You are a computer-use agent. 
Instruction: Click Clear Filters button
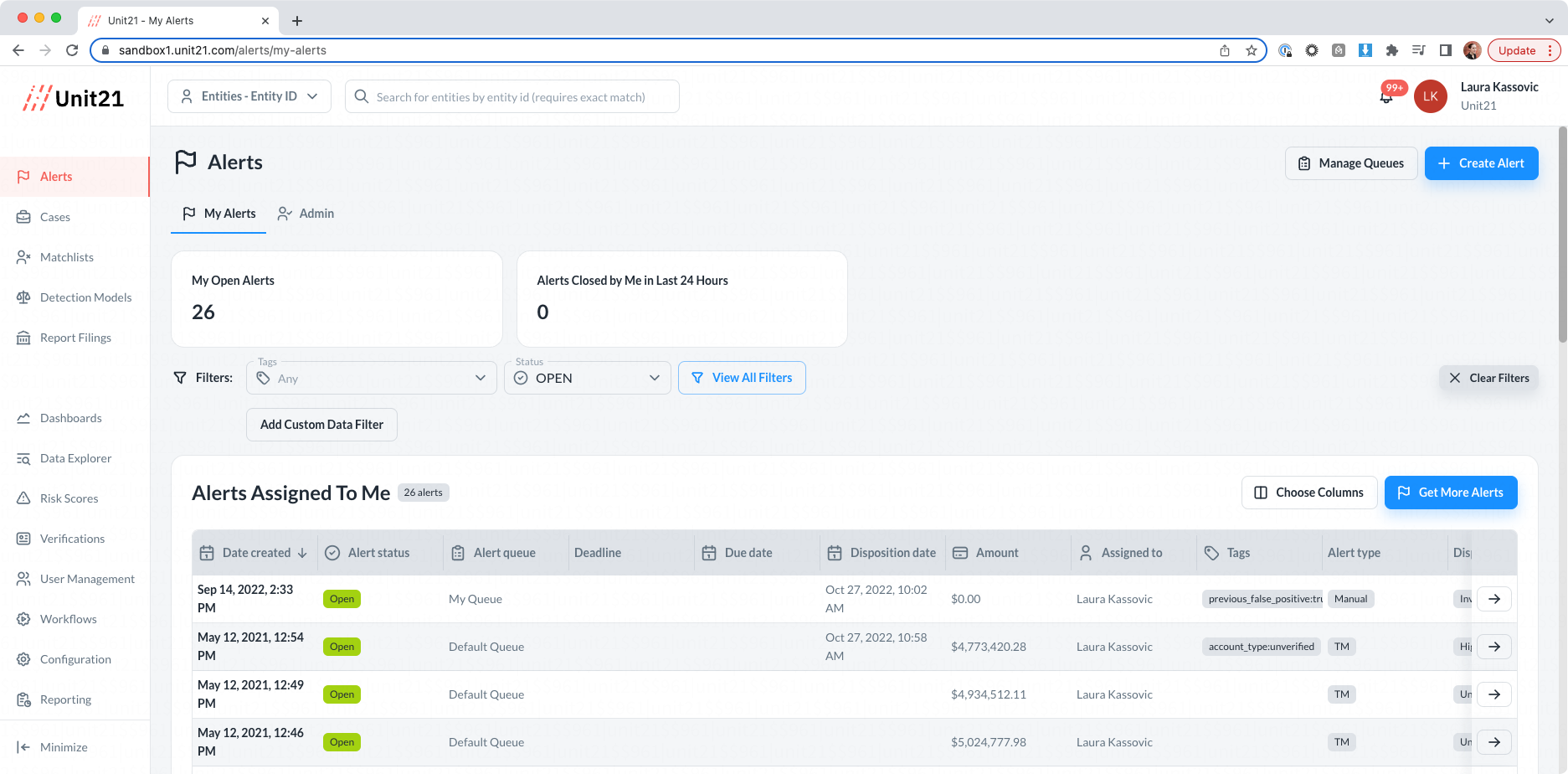(x=1488, y=378)
